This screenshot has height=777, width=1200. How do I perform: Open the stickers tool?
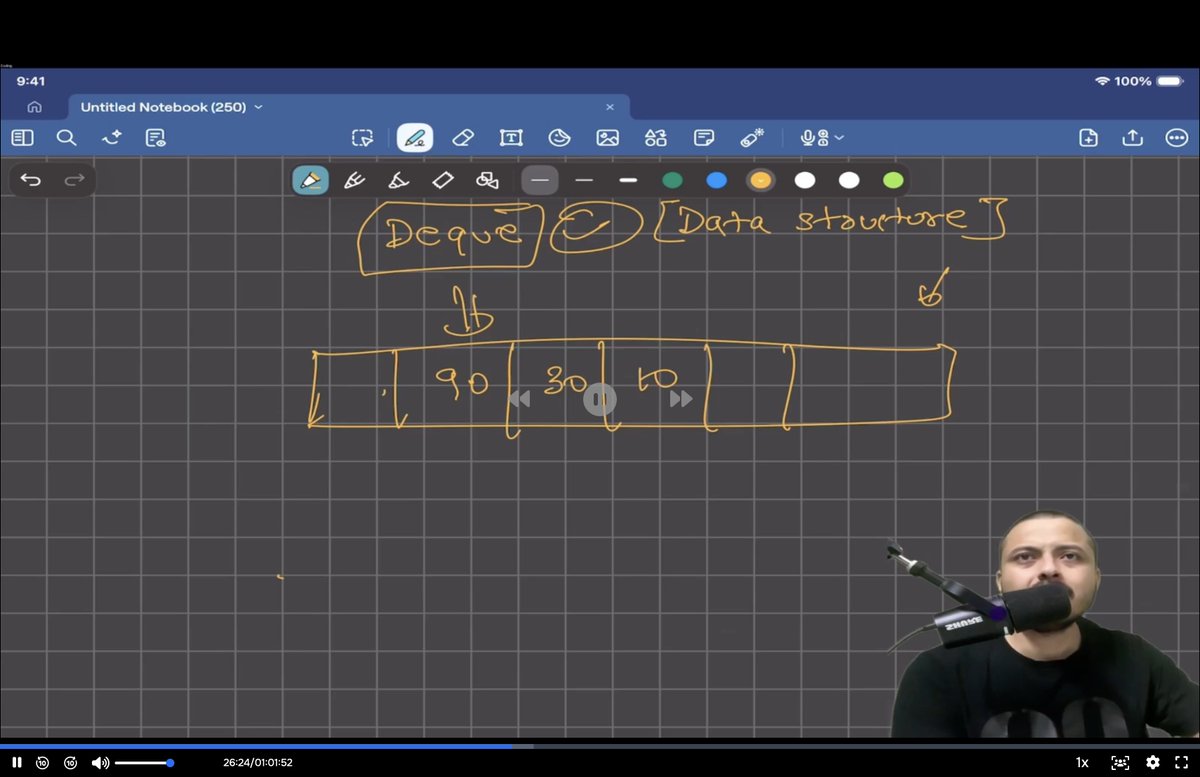coord(559,138)
